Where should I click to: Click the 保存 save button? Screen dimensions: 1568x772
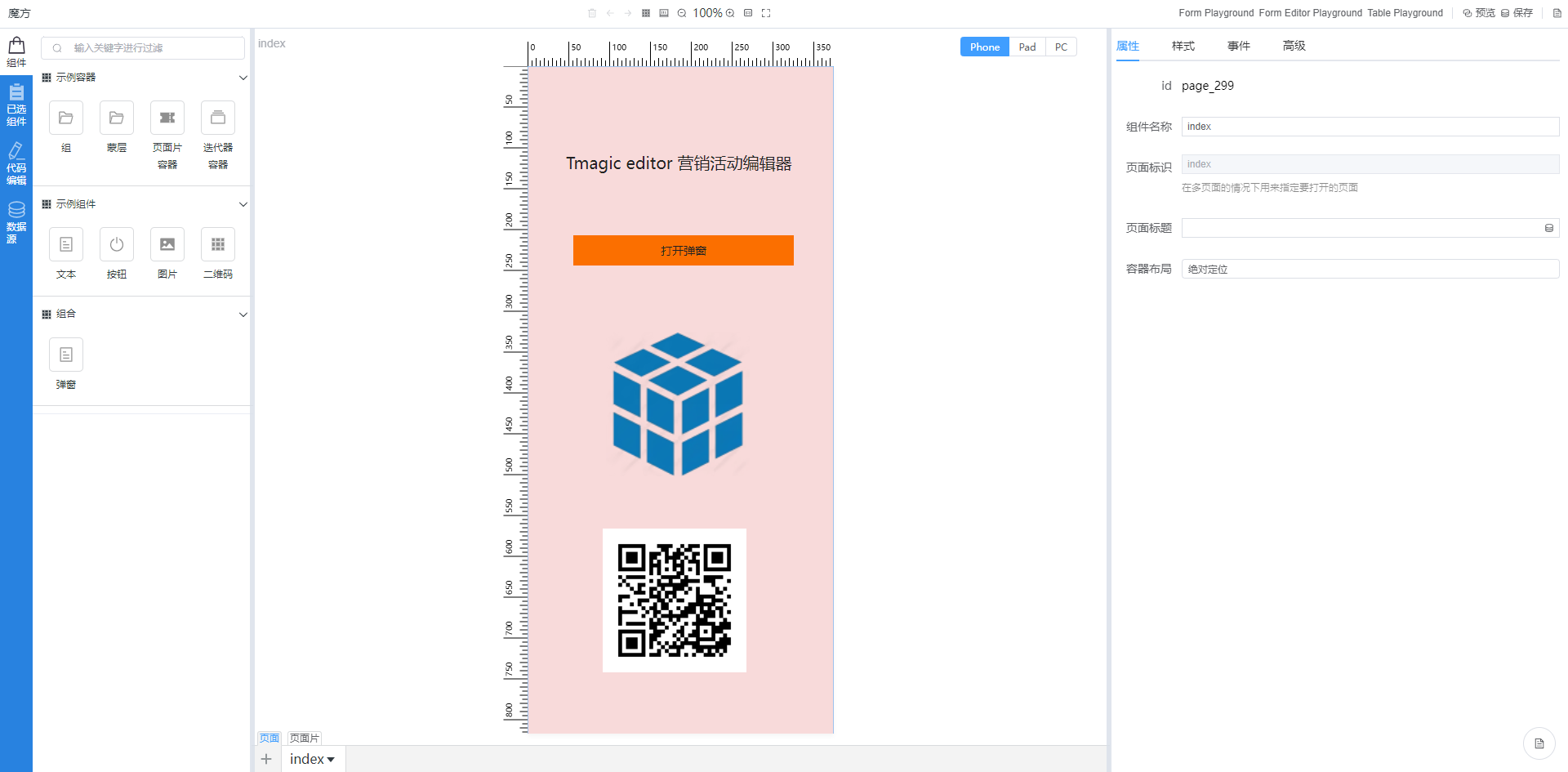(x=1517, y=13)
